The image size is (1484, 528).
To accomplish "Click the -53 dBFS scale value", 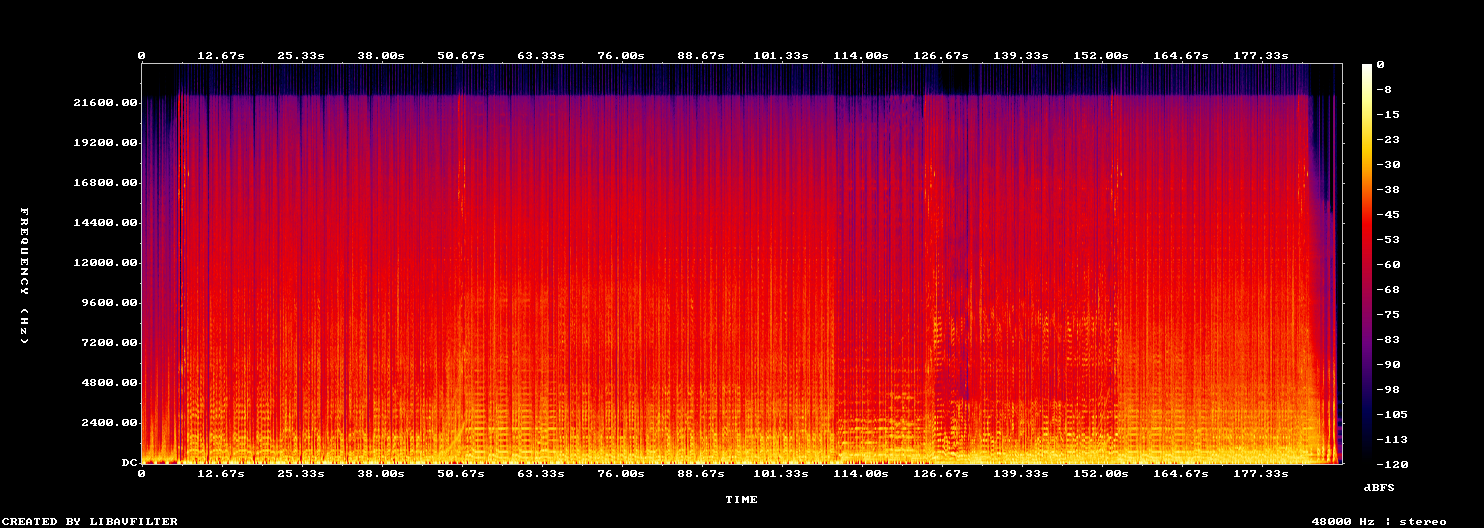I will (x=1388, y=240).
